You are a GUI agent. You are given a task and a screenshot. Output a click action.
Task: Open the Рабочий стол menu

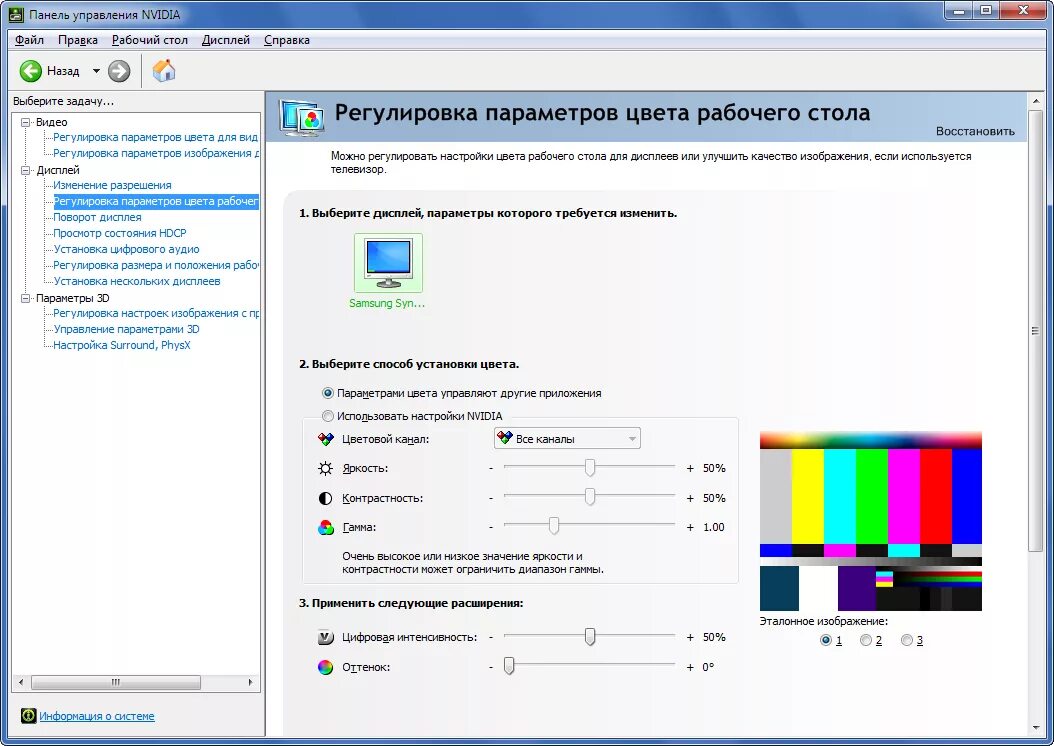[150, 40]
